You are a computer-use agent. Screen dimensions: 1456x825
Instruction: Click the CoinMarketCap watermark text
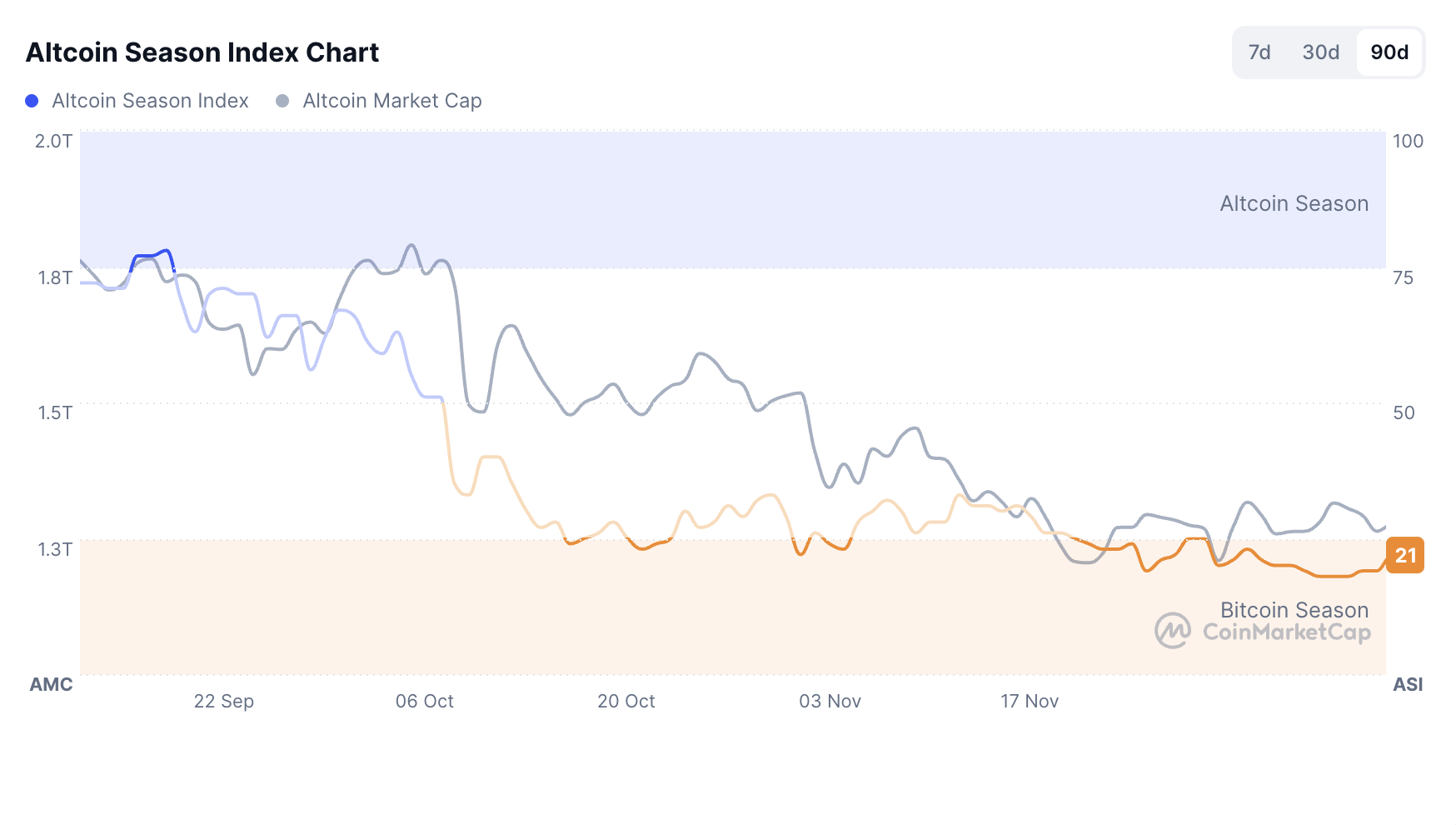tap(1286, 632)
